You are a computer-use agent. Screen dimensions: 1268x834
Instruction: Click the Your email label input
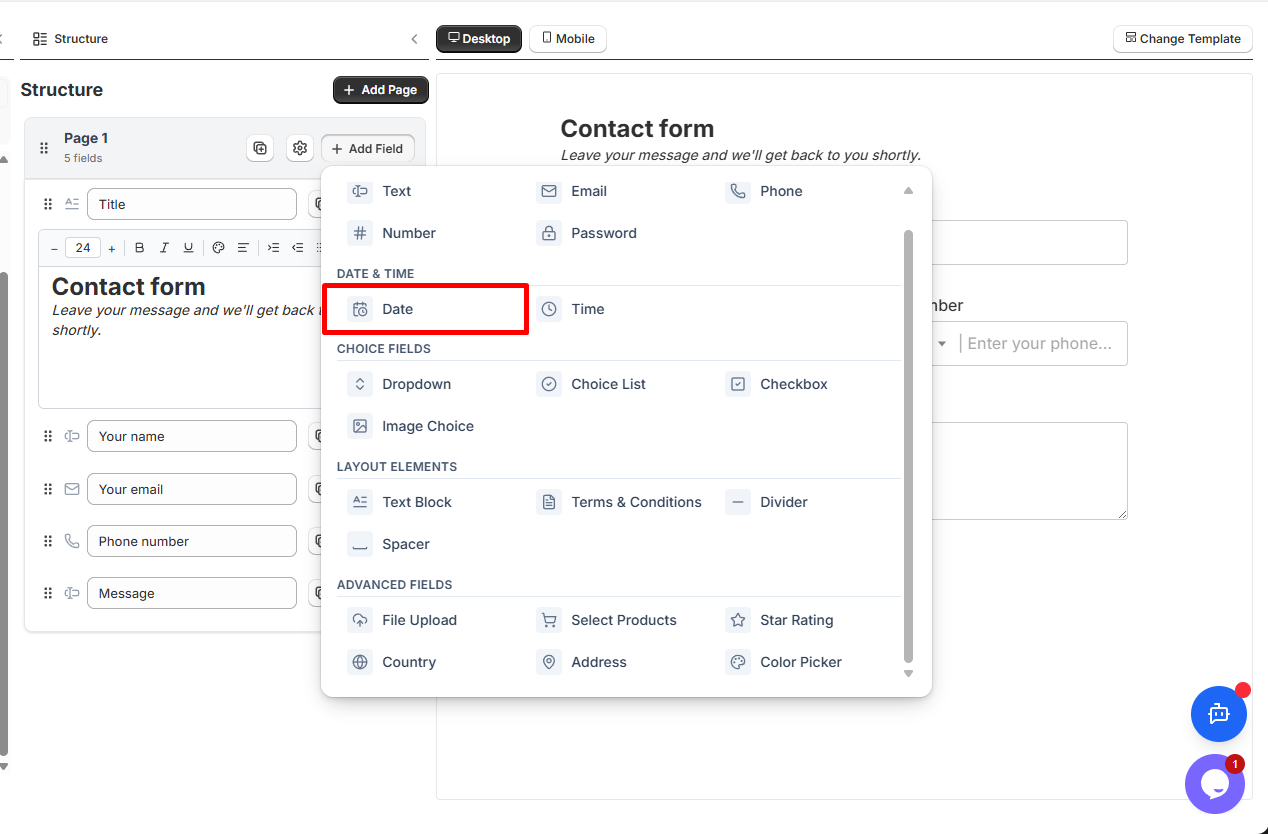point(192,489)
